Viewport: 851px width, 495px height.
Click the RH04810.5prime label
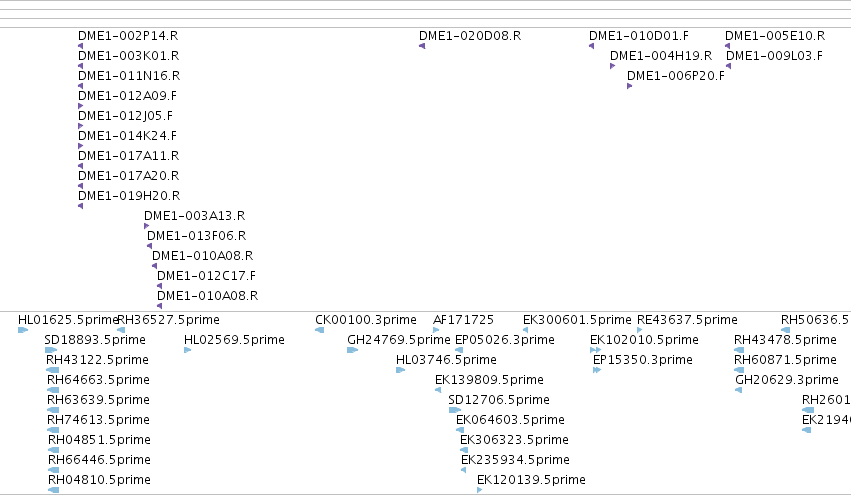pos(99,480)
